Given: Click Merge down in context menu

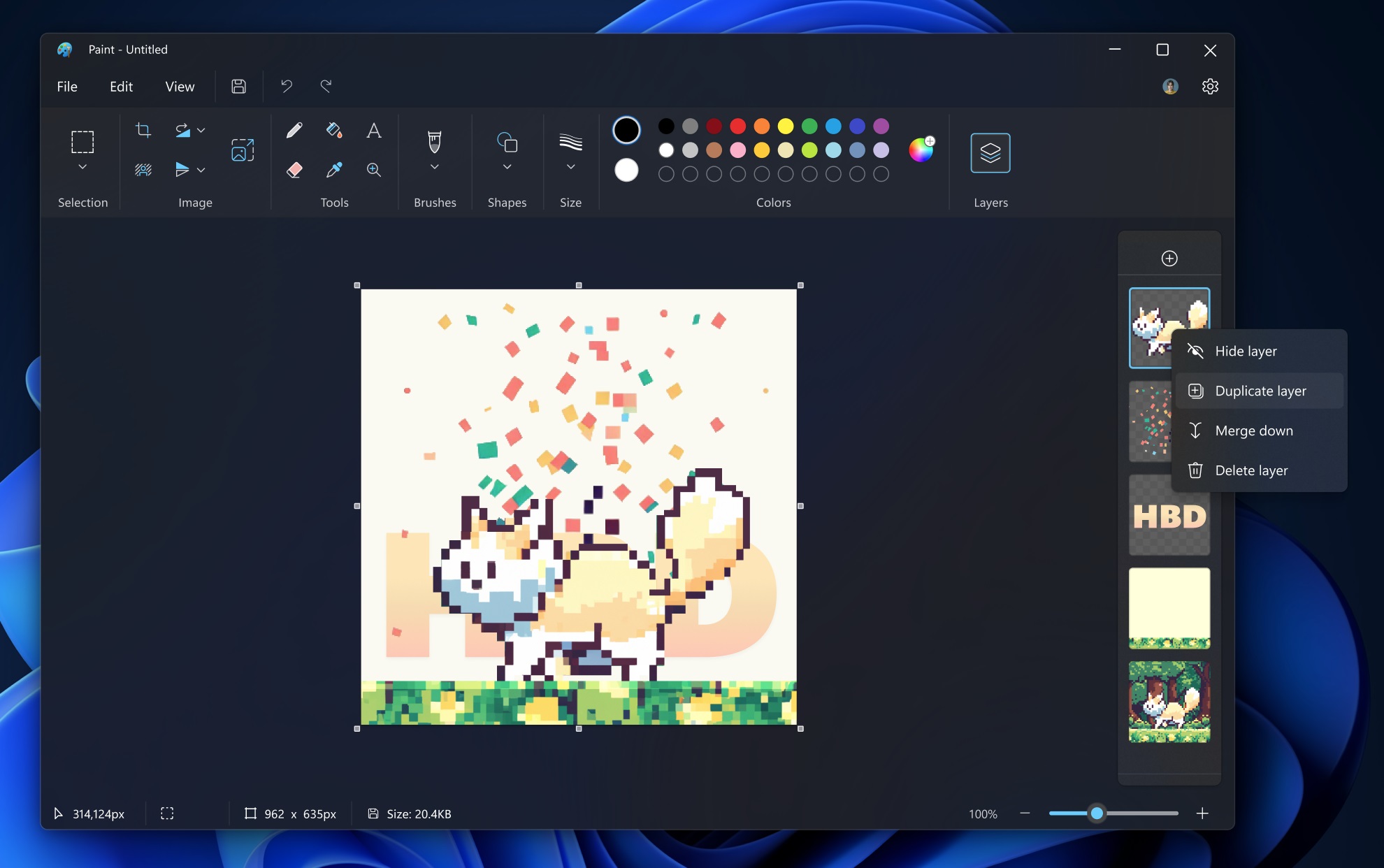Looking at the screenshot, I should click(x=1254, y=430).
